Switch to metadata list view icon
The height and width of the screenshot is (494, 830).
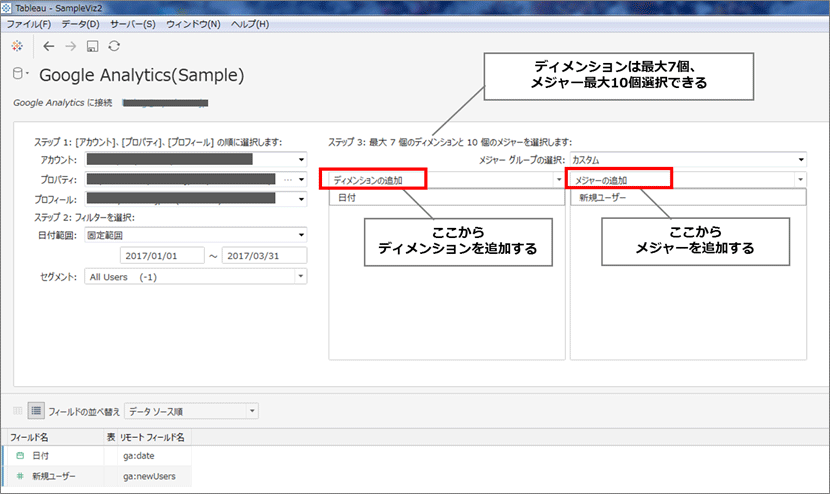pyautogui.click(x=36, y=410)
